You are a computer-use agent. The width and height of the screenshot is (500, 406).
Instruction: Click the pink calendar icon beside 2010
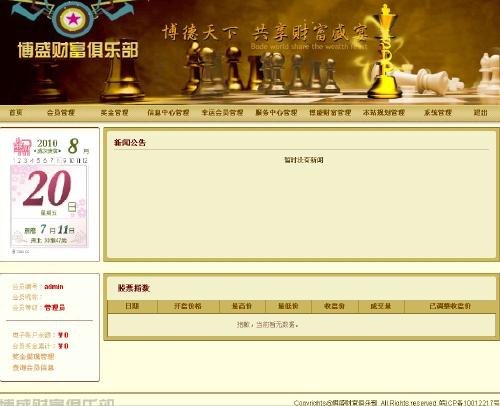22,147
